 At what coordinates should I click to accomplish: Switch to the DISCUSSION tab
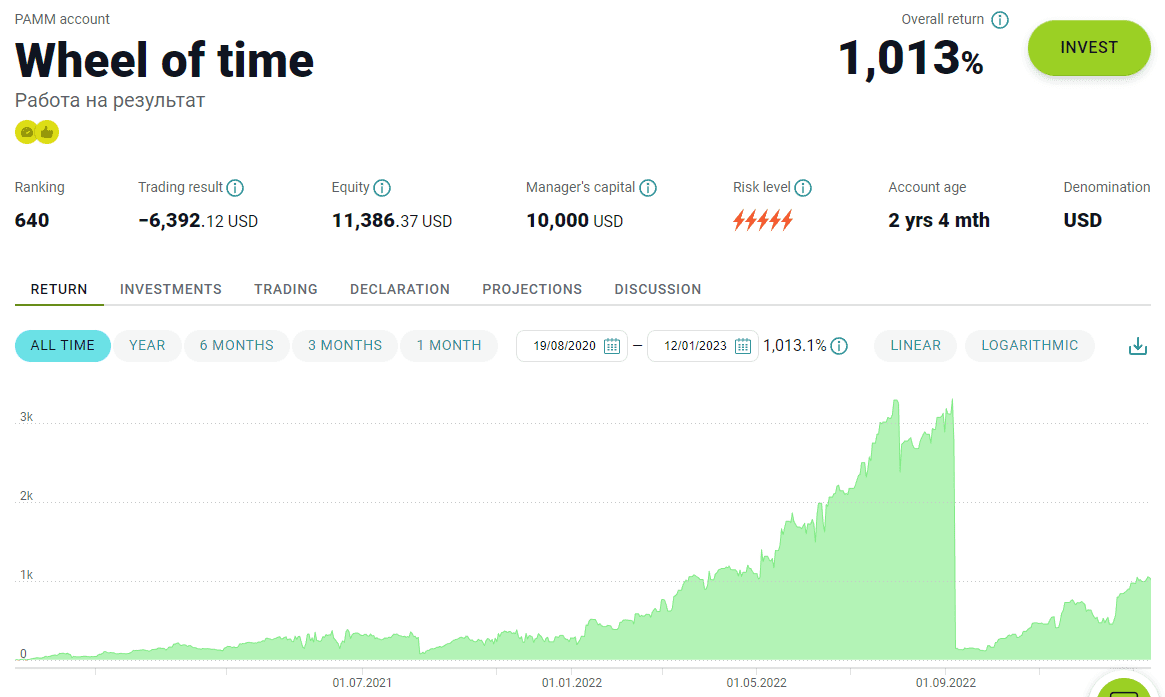[x=658, y=290]
